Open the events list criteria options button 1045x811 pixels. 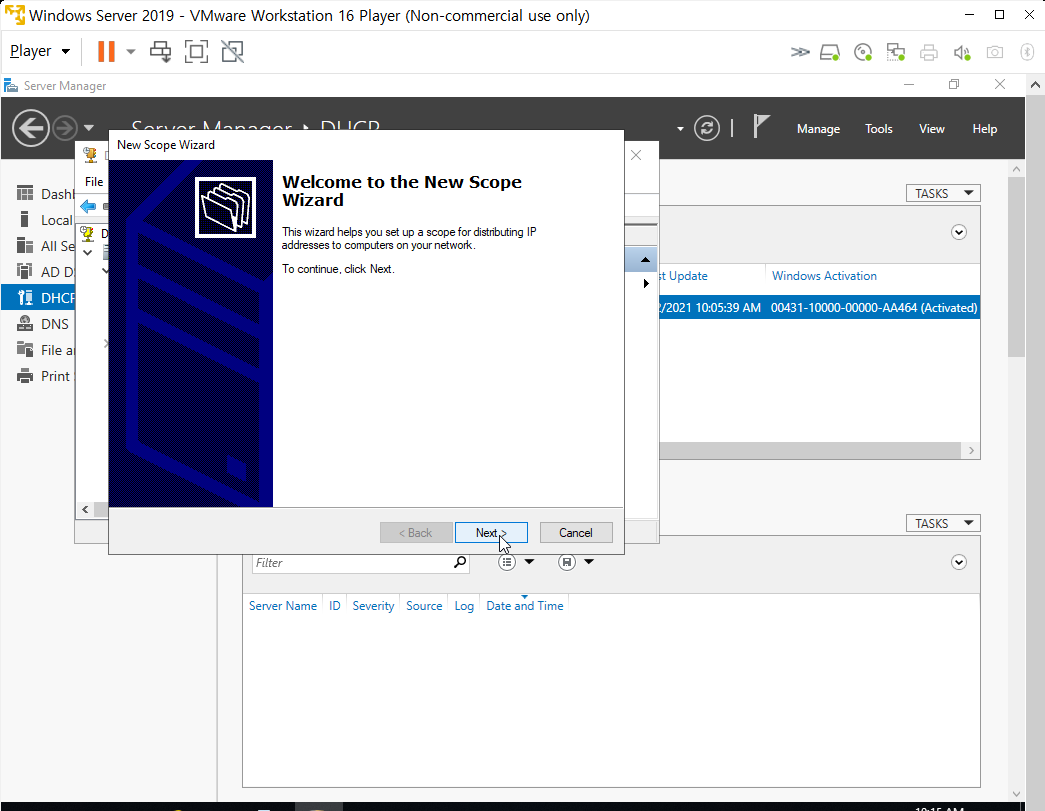(x=507, y=562)
